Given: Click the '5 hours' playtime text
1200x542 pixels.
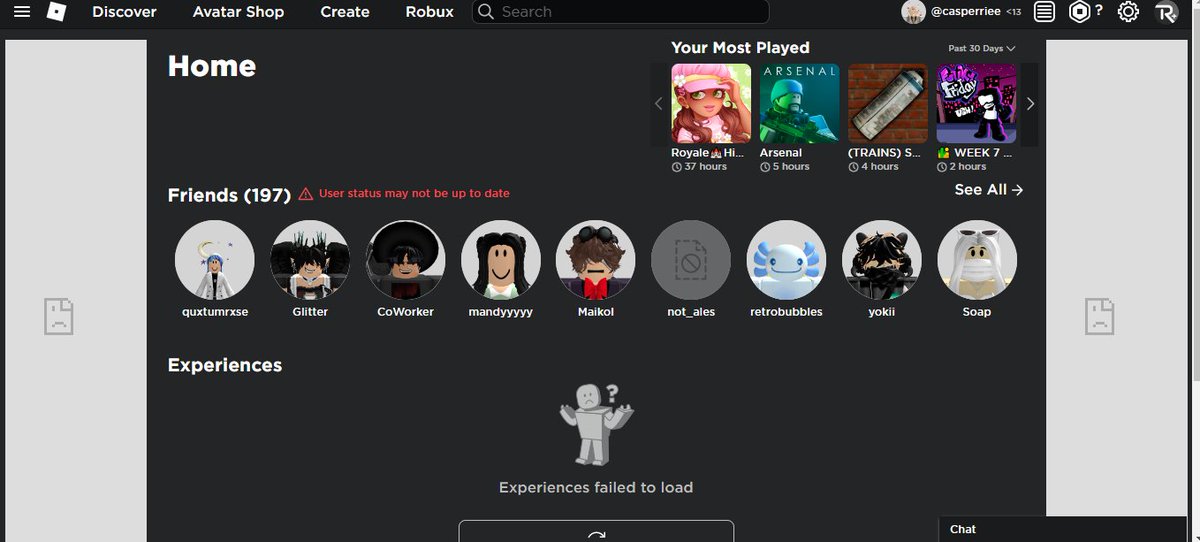Looking at the screenshot, I should pyautogui.click(x=790, y=167).
